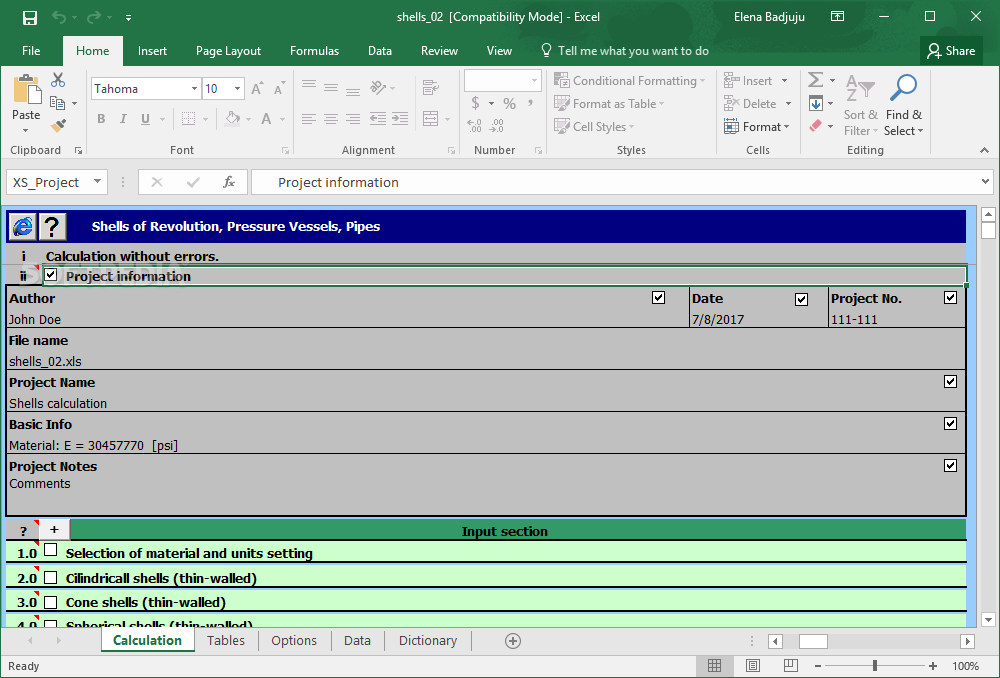
Task: Switch to the Tables sheet tab
Action: click(226, 640)
